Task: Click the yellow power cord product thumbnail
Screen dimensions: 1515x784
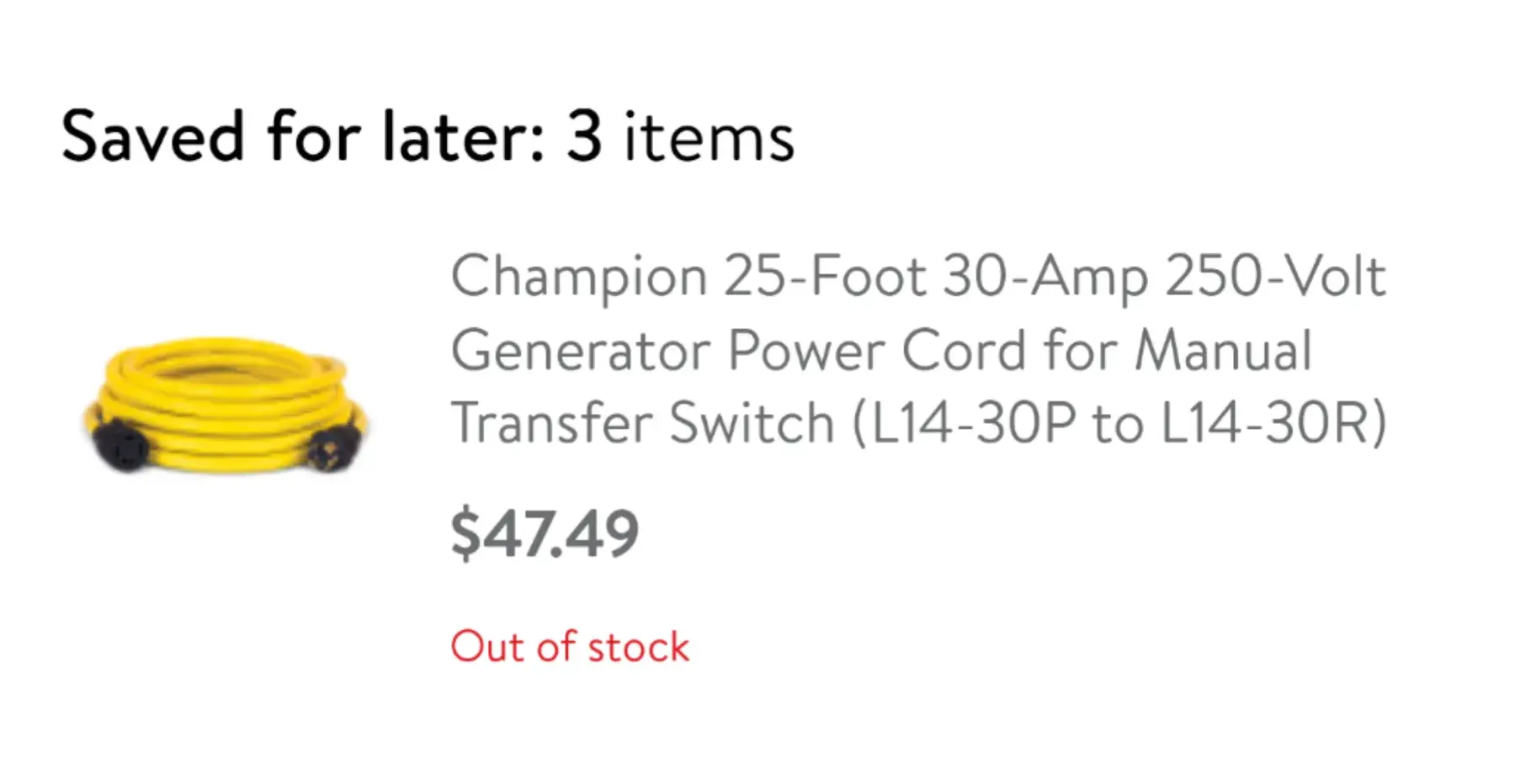Action: pyautogui.click(x=226, y=404)
